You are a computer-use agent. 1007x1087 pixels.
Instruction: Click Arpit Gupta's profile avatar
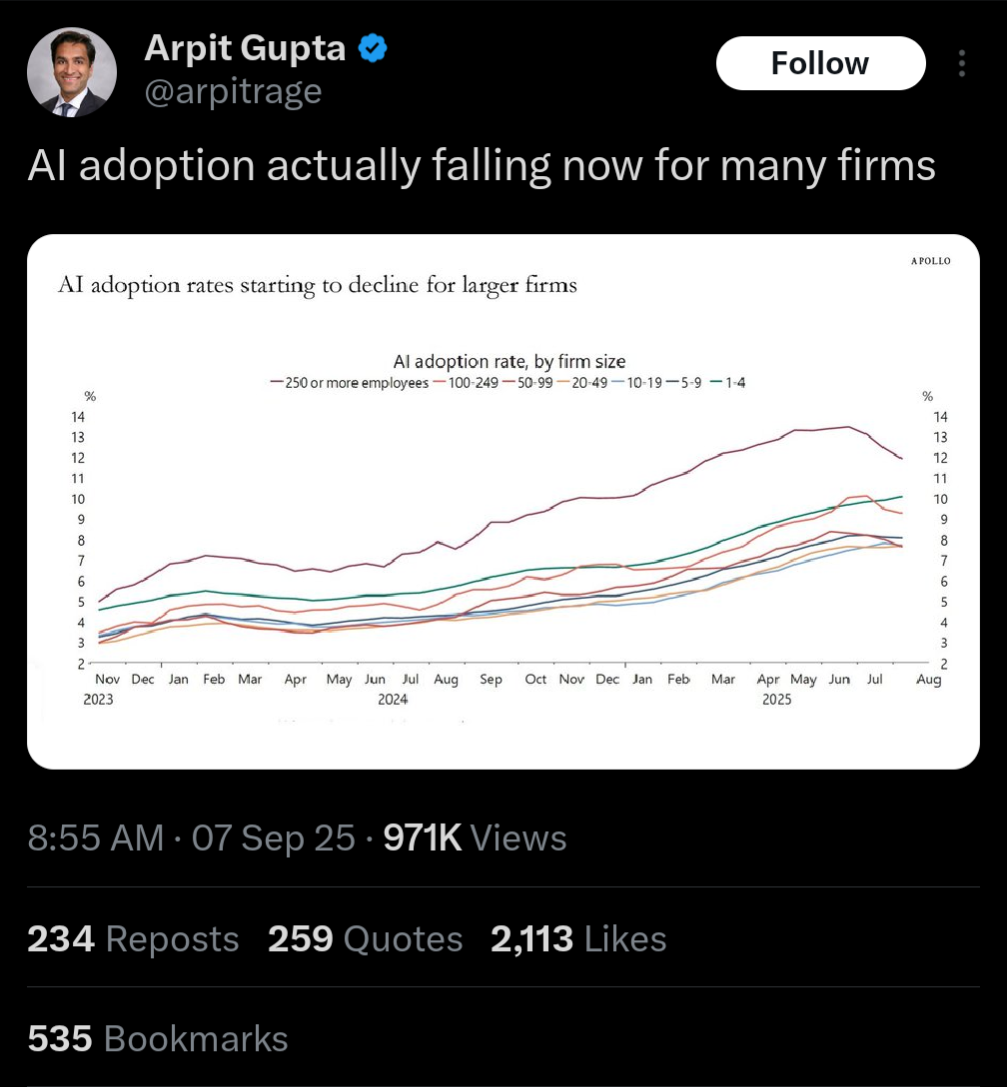(x=71, y=72)
